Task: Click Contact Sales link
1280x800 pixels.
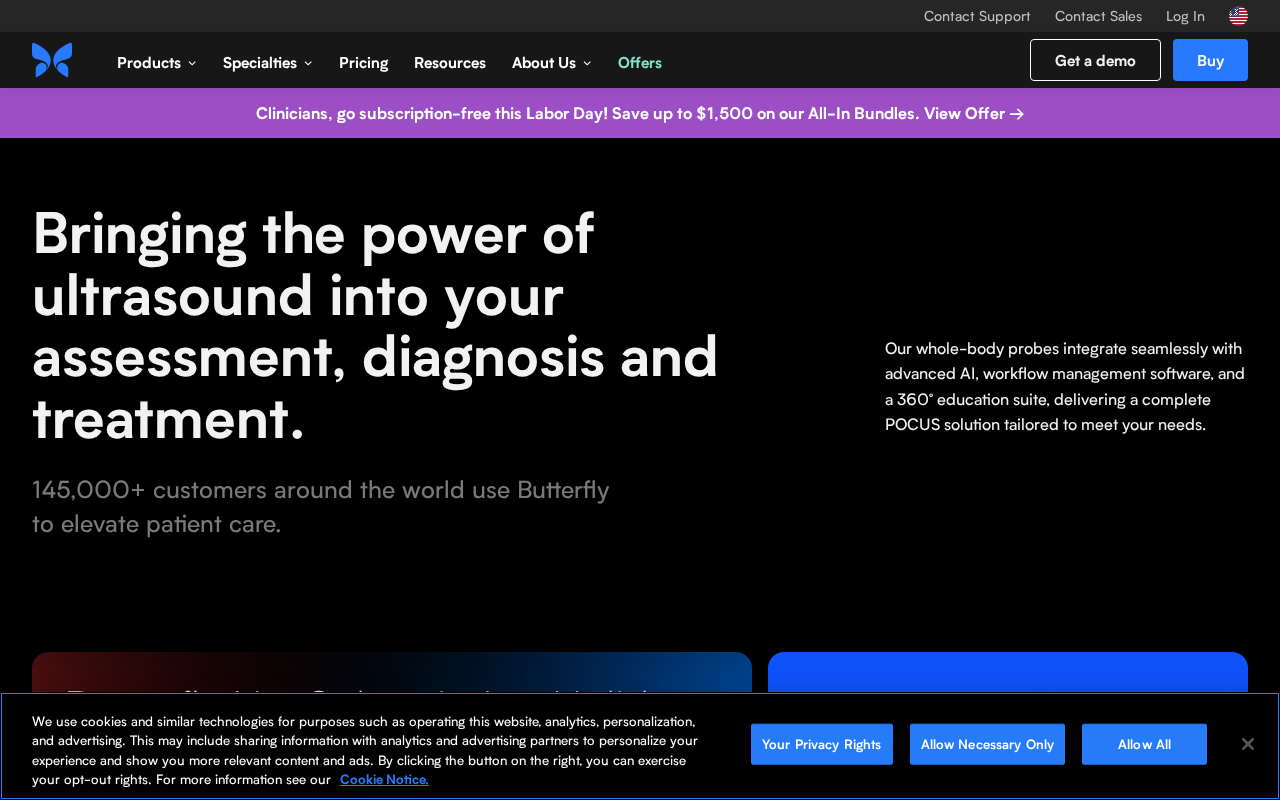Action: click(1098, 16)
